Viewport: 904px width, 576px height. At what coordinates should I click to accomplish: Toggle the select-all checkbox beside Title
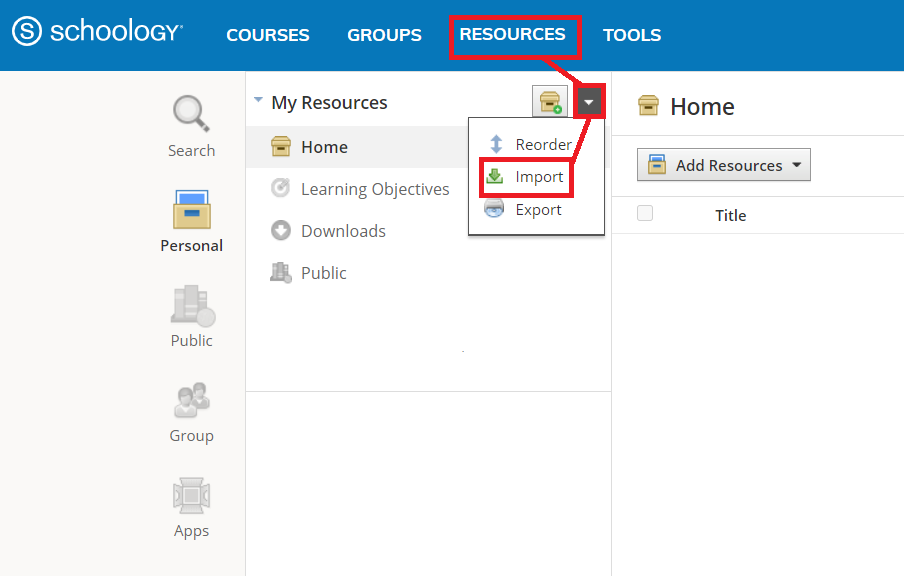[x=645, y=213]
